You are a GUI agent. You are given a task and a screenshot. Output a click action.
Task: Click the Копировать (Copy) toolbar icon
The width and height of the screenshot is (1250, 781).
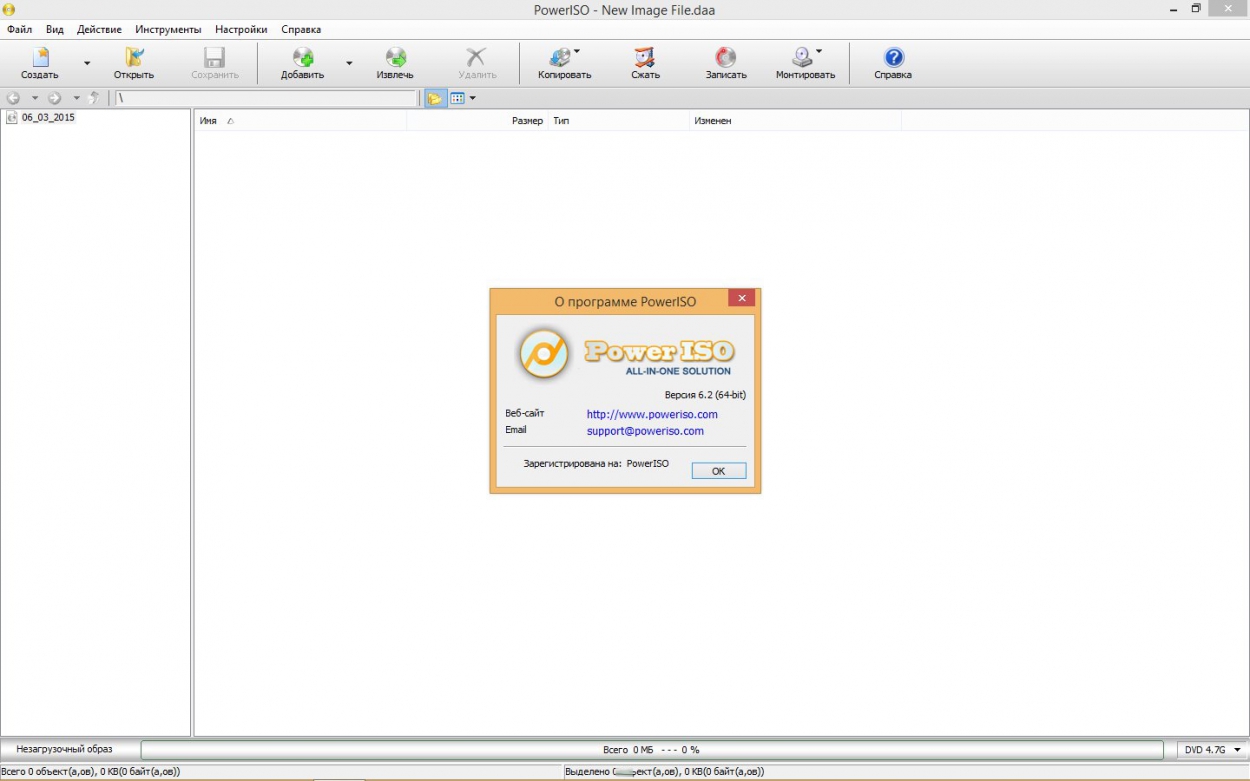tap(564, 63)
